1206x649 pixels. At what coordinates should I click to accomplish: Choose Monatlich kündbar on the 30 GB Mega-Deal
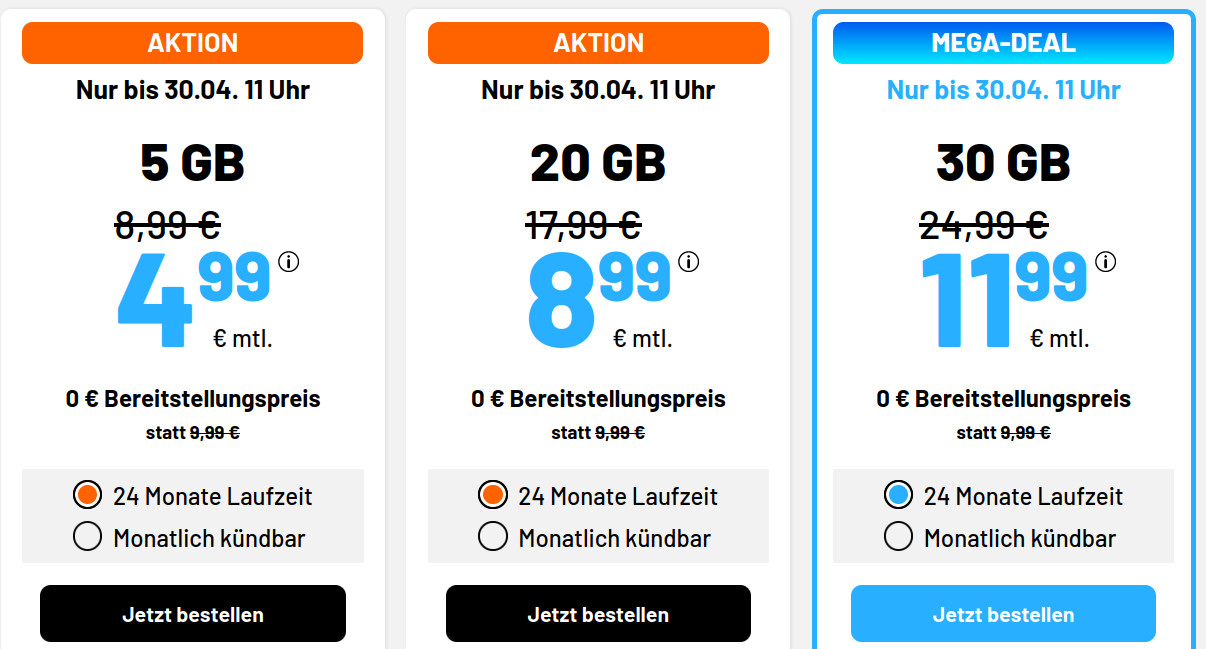(x=897, y=536)
